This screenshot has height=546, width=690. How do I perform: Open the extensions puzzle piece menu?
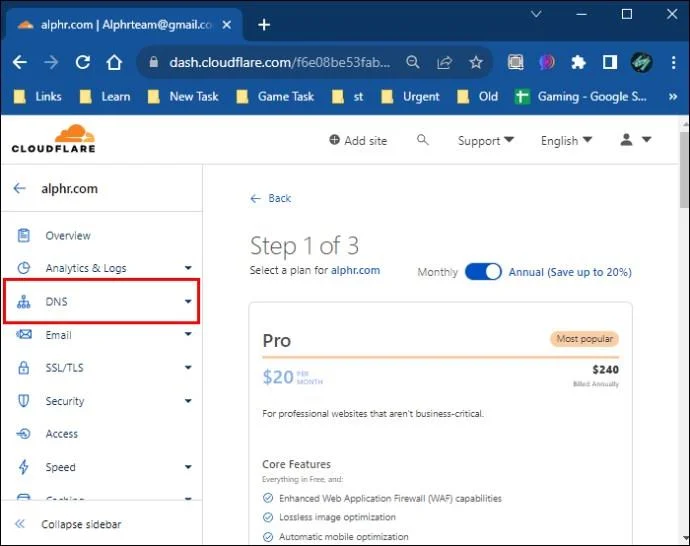(578, 62)
